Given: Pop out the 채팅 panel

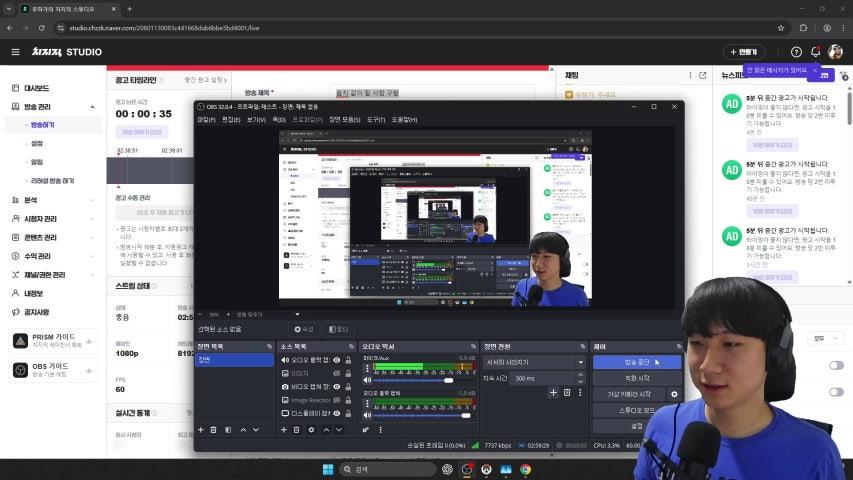Looking at the screenshot, I should pos(703,76).
